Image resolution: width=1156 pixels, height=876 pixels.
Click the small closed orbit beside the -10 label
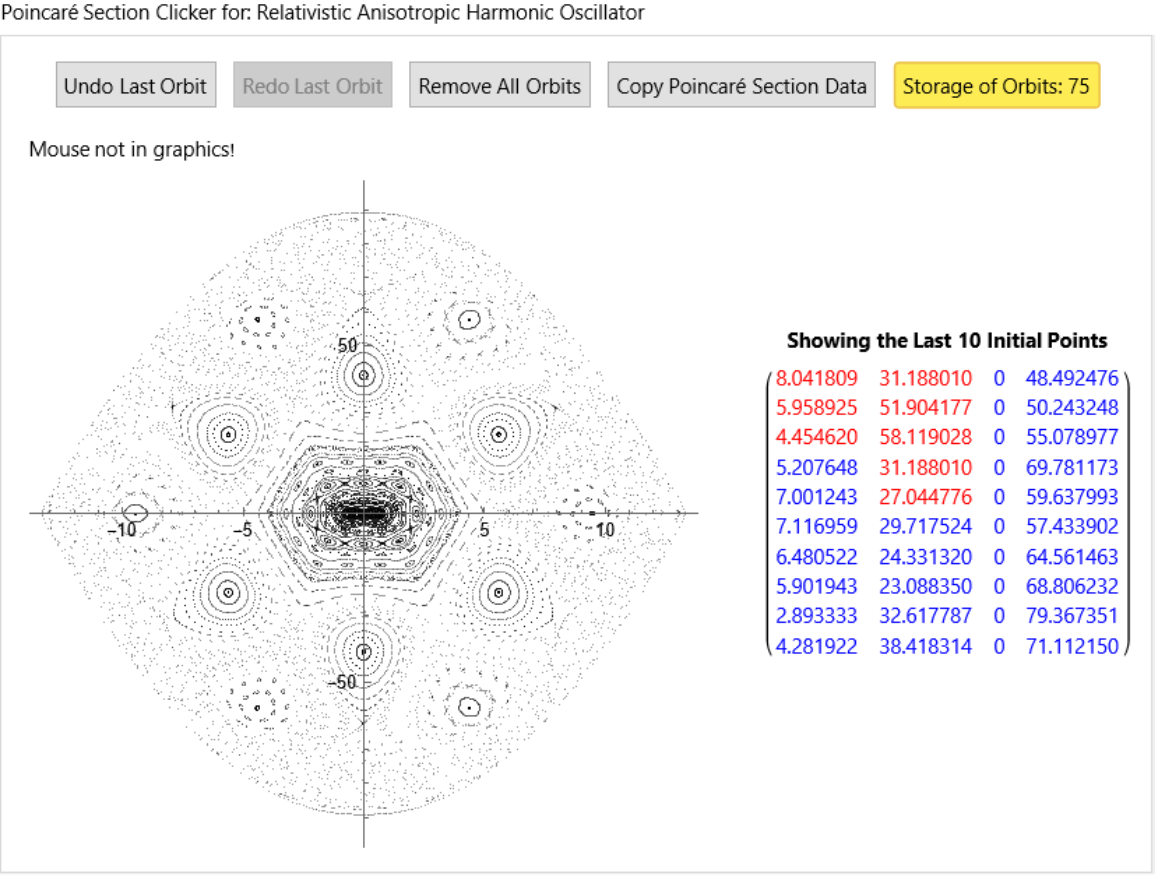(137, 513)
